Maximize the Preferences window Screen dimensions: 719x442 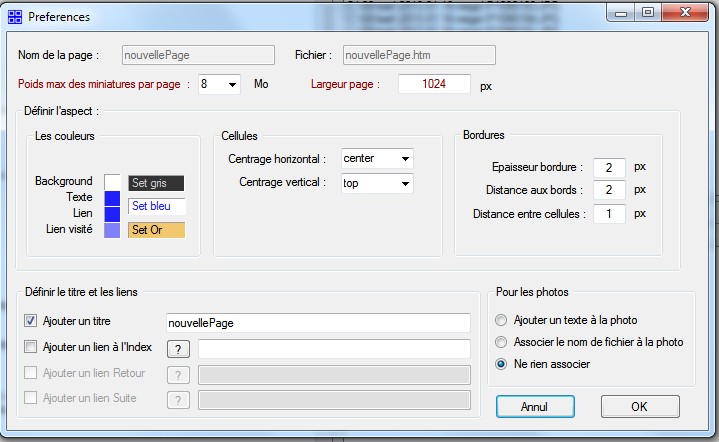click(x=648, y=13)
